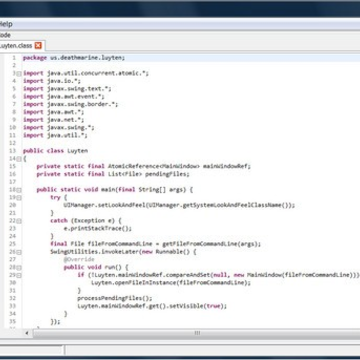Click the 'import java.awt.event.*;' line
This screenshot has height=360, width=360.
[64, 96]
